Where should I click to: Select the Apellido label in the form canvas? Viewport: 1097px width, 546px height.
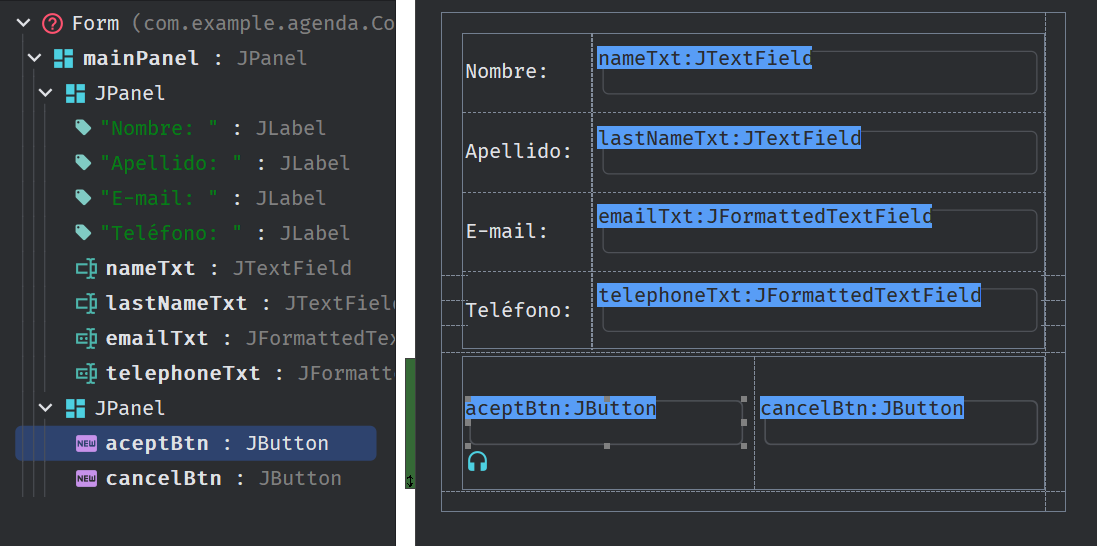coord(519,152)
